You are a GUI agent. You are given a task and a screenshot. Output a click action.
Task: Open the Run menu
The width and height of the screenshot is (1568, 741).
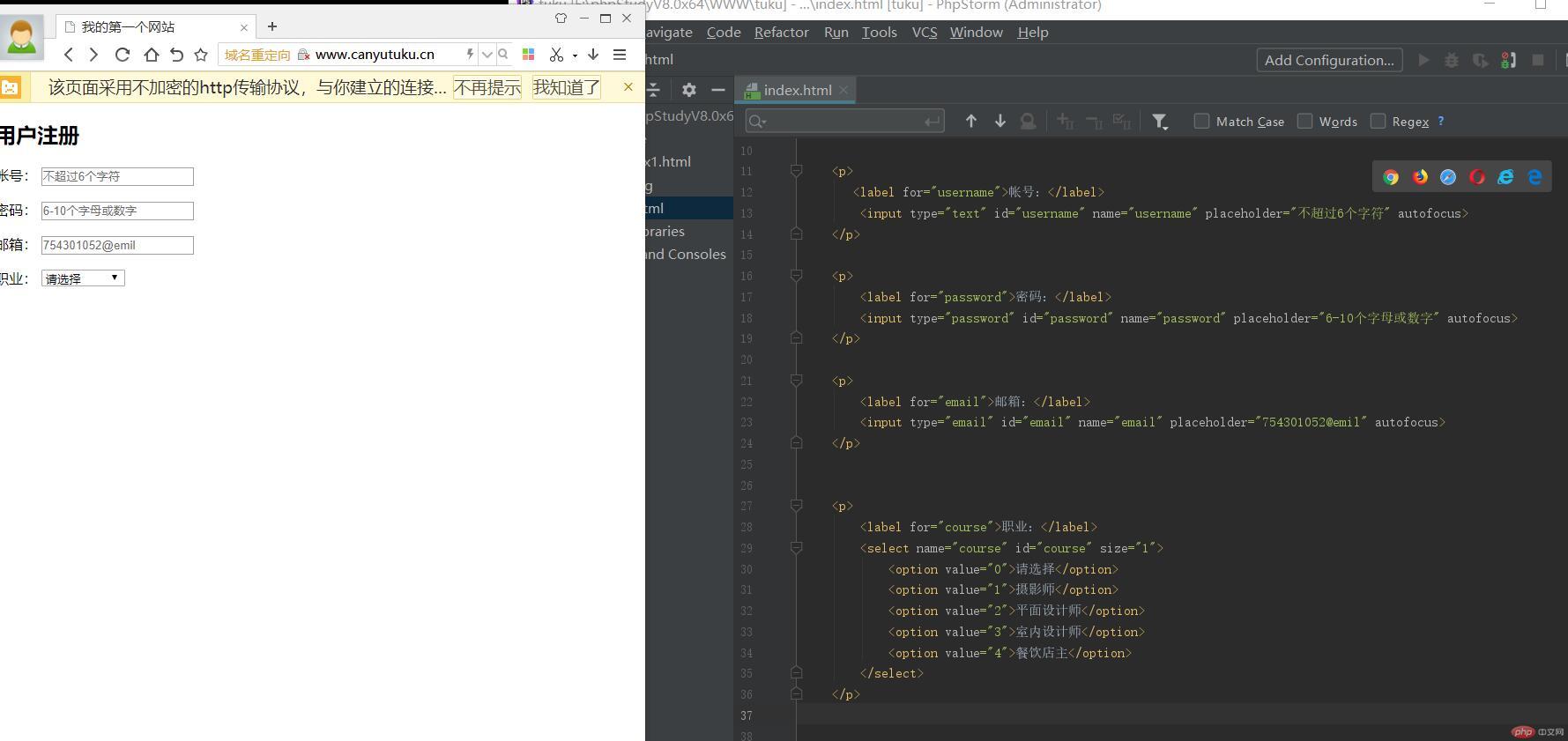[836, 33]
